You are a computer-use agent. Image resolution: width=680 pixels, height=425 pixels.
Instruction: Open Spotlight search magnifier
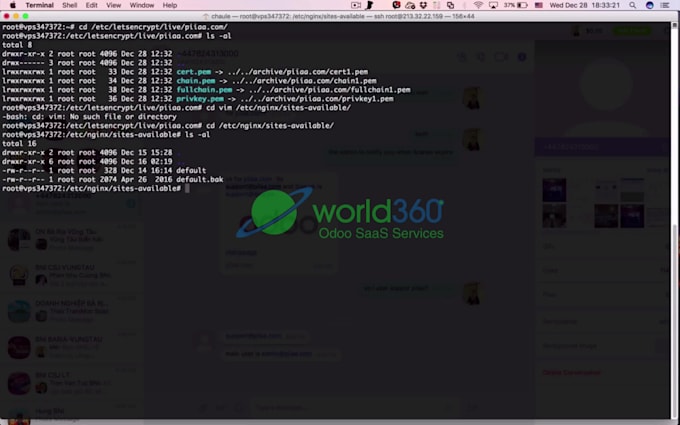(x=633, y=5)
